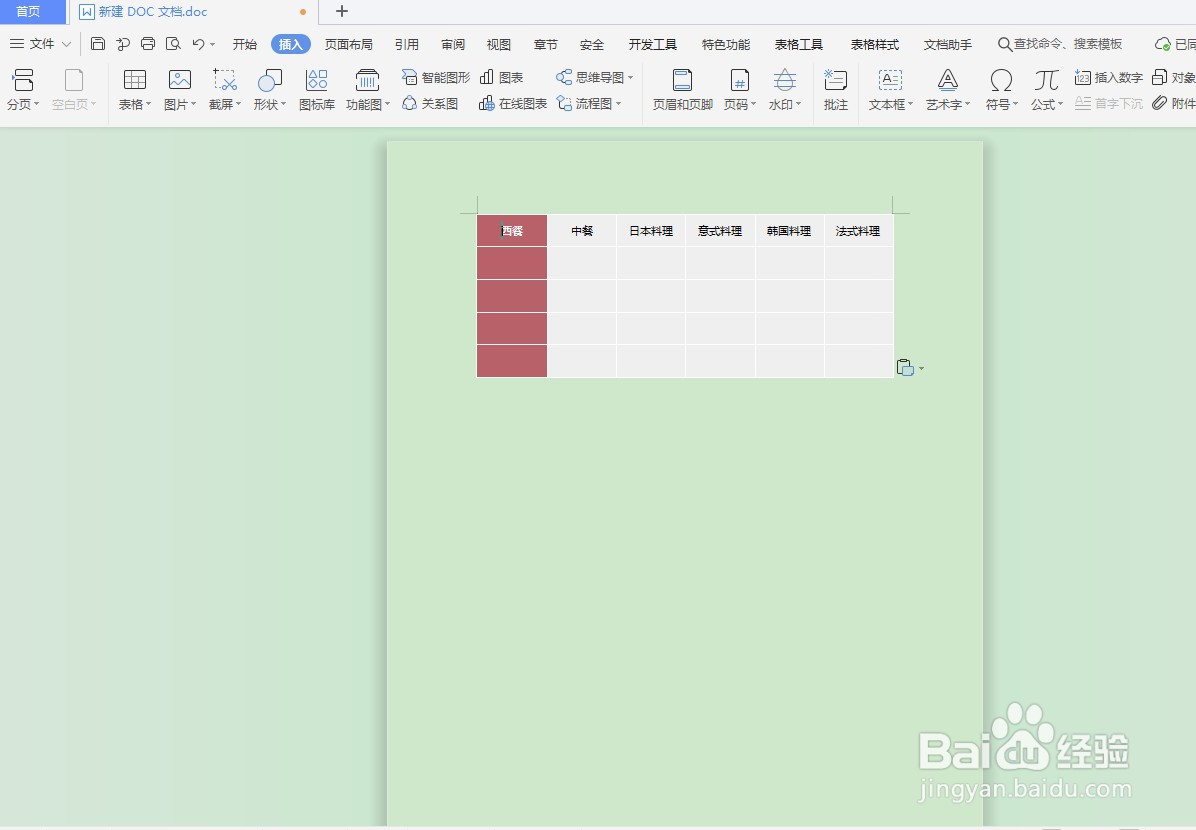Click the 图片 insert picture icon
Screen dimensions: 1196x830
(x=180, y=89)
